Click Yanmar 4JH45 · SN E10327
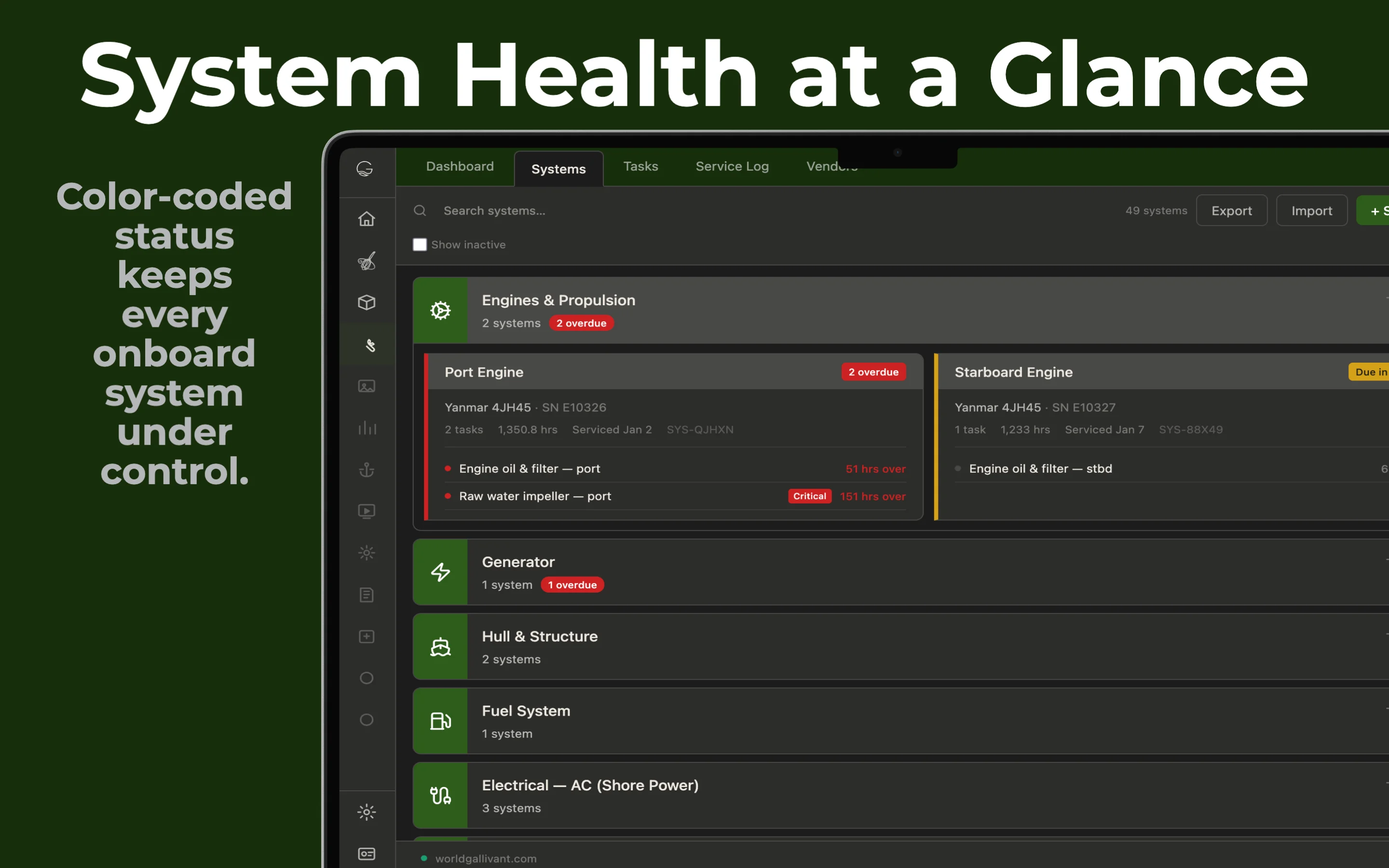 (x=1035, y=407)
